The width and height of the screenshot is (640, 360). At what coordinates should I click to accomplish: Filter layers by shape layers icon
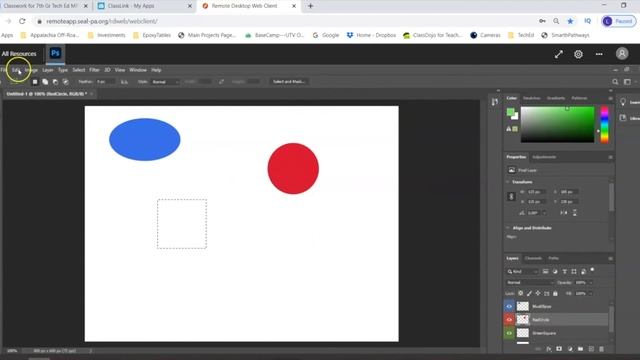574,271
